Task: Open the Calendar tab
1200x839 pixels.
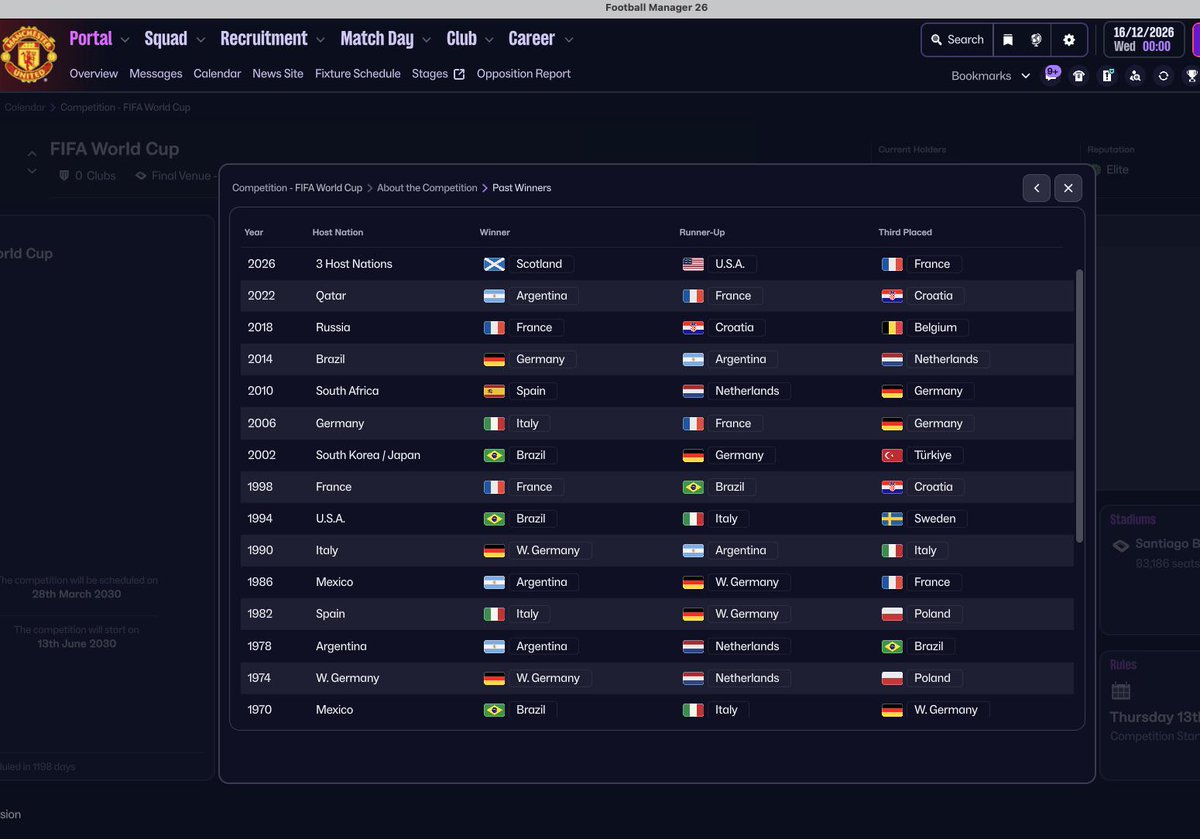Action: [x=217, y=74]
